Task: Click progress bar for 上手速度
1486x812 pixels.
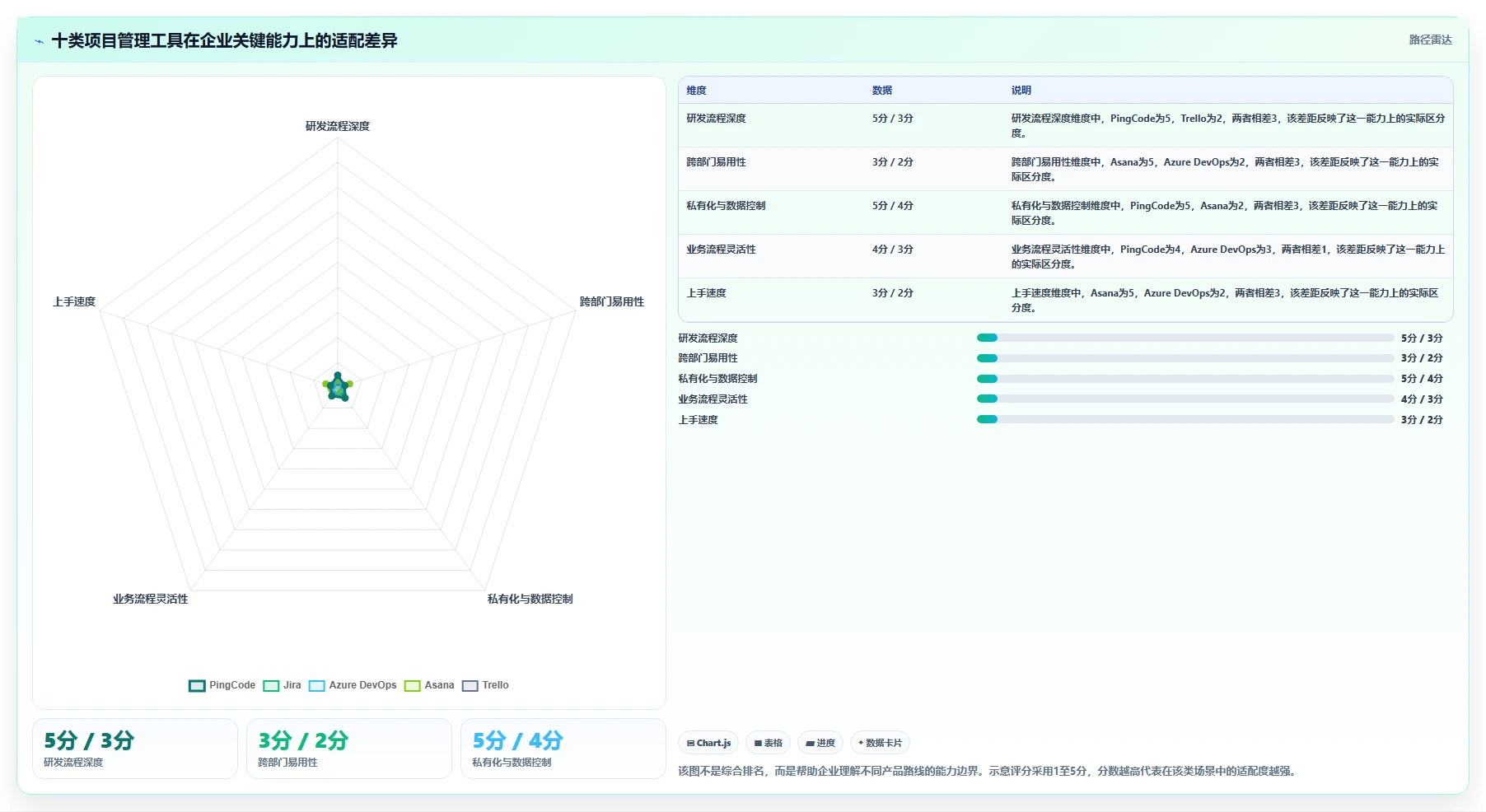Action: click(1185, 419)
